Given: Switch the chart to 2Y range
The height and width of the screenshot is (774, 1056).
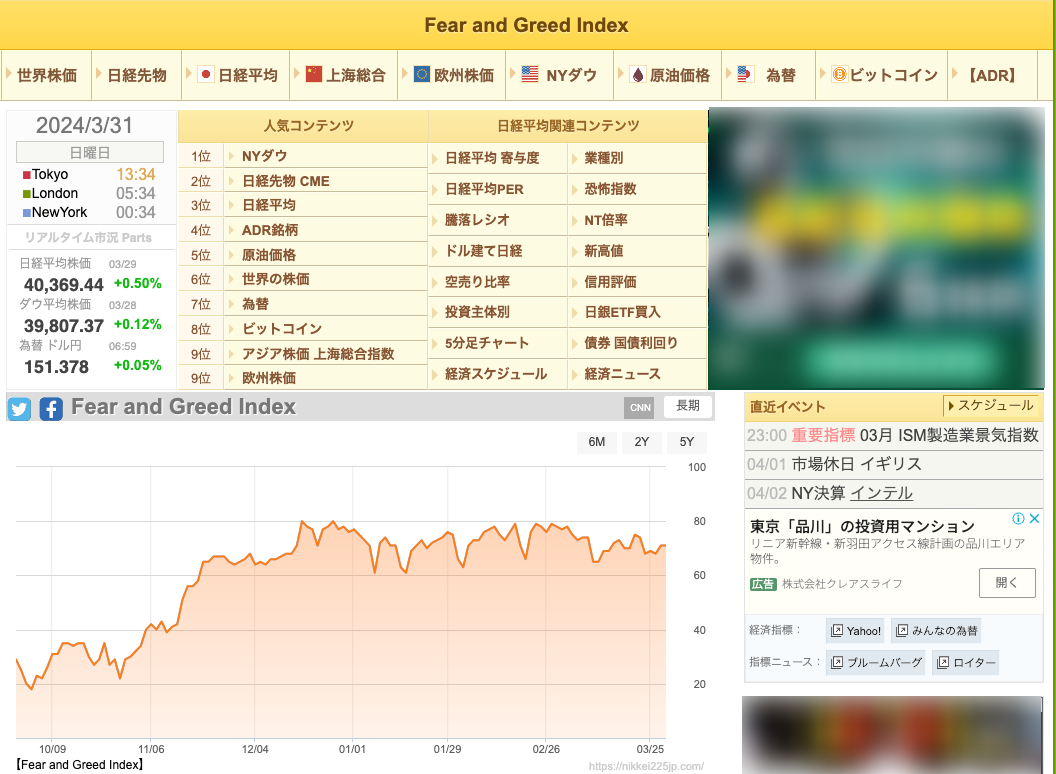Looking at the screenshot, I should pyautogui.click(x=642, y=441).
